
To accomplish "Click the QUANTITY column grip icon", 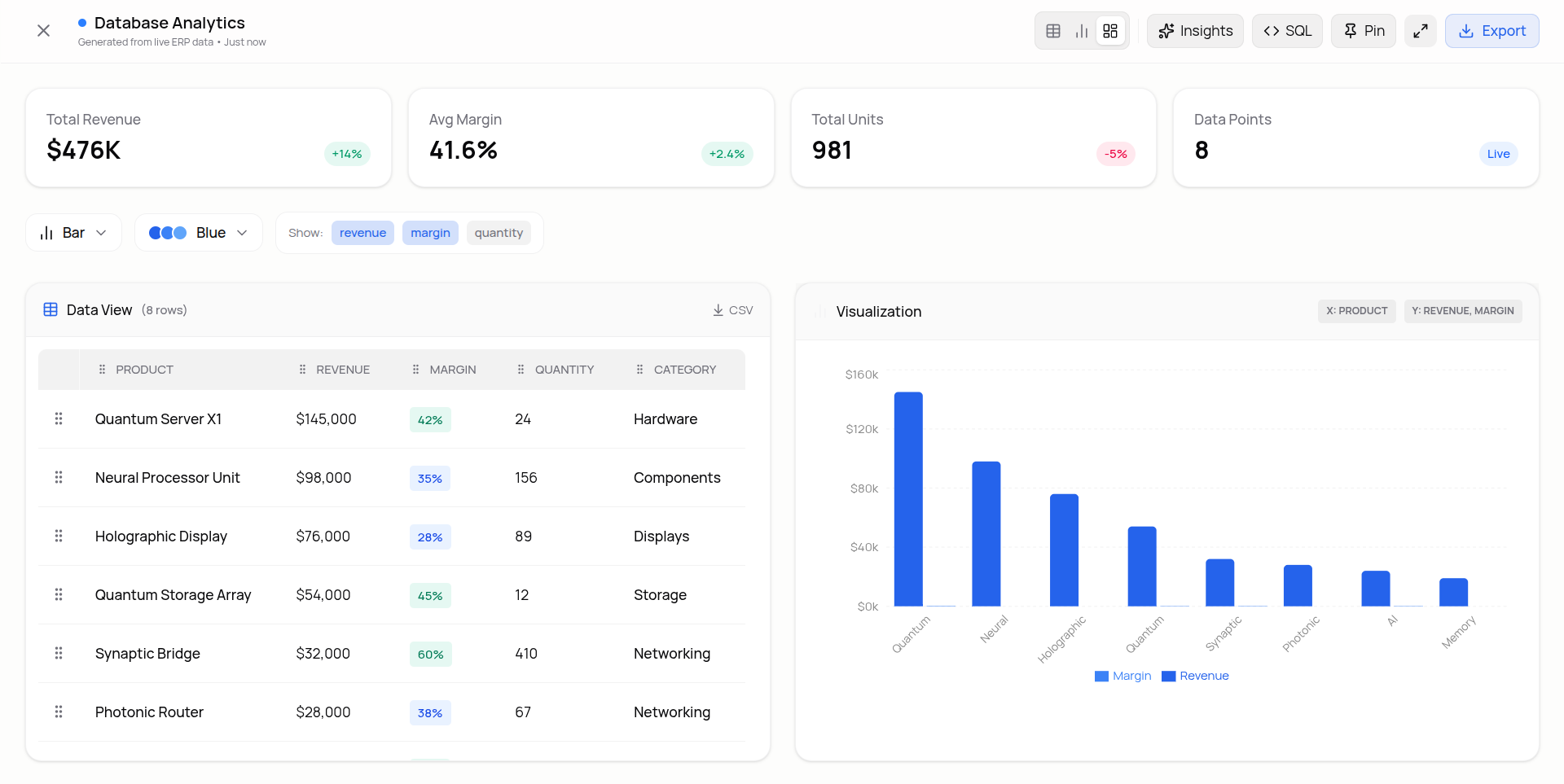I will coord(521,370).
